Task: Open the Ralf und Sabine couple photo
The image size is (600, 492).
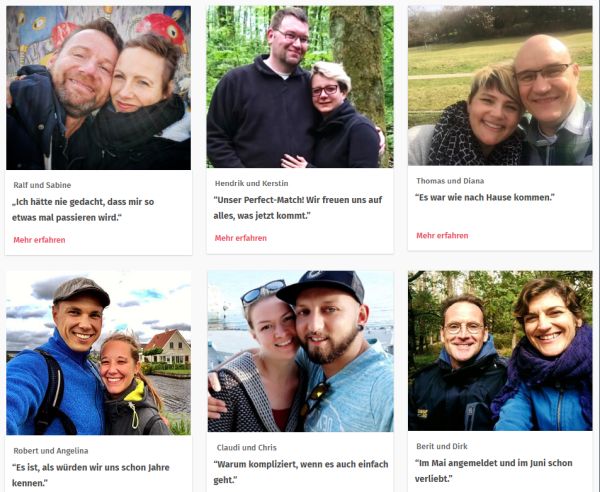Action: (98, 88)
